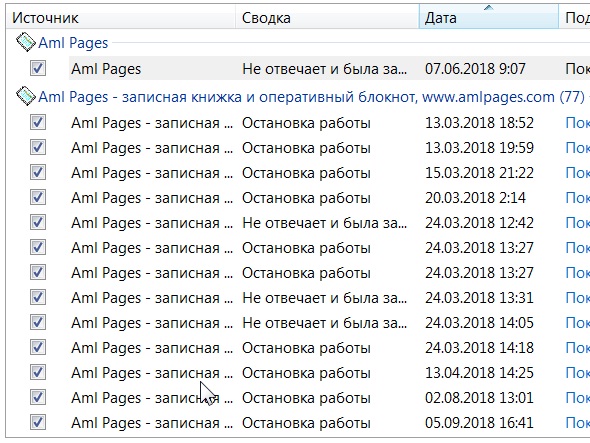Uncheck the 13.03.2018 18:52 report checkbox

click(38, 122)
